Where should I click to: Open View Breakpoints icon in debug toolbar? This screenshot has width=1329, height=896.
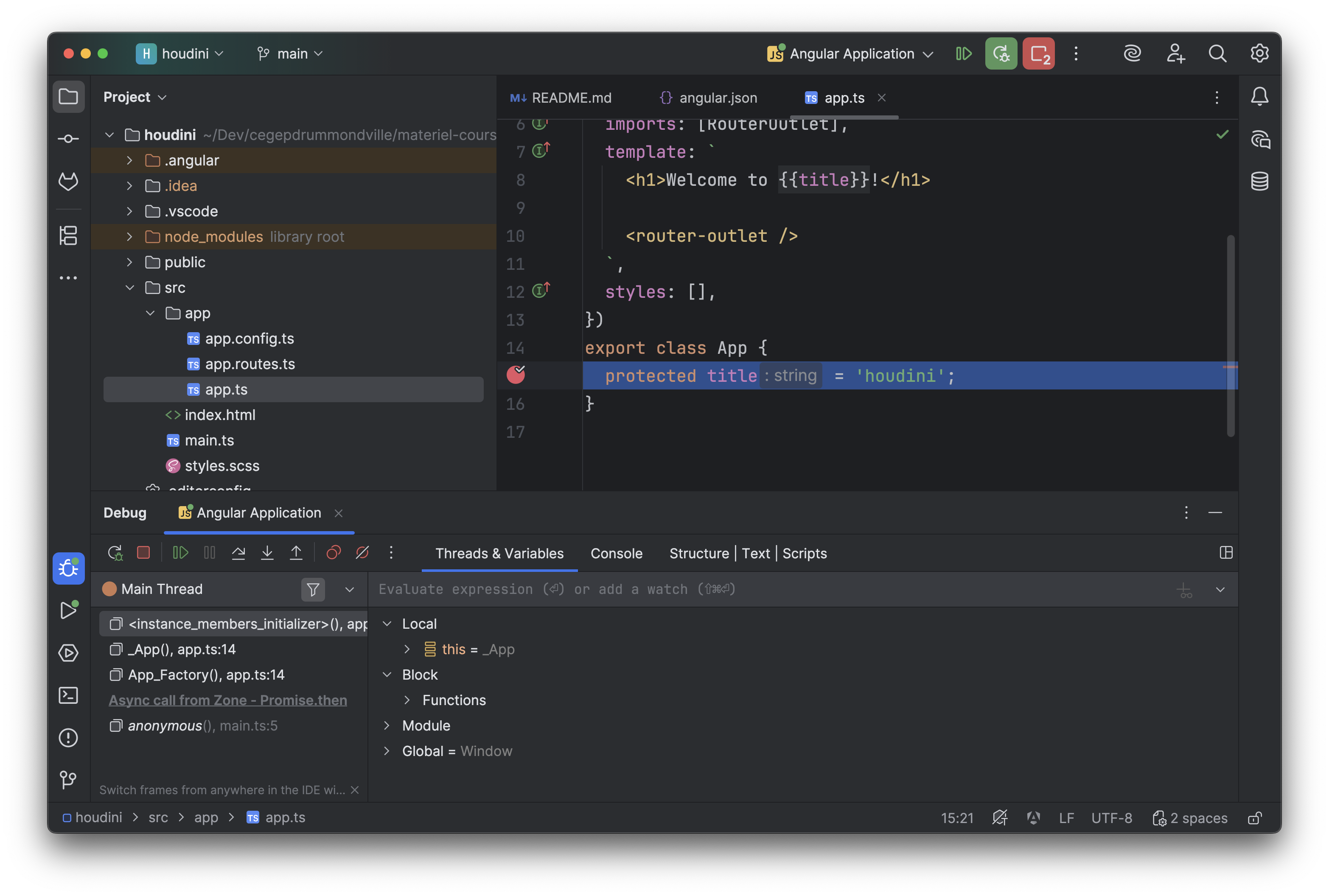pos(333,552)
